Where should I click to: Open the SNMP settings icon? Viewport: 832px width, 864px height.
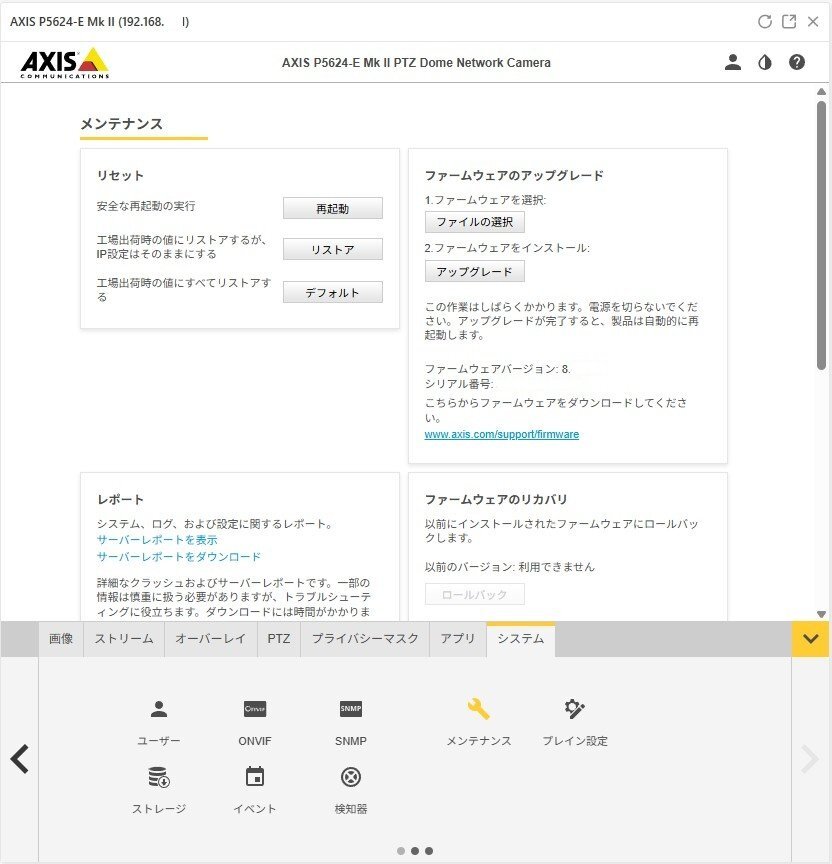[350, 709]
